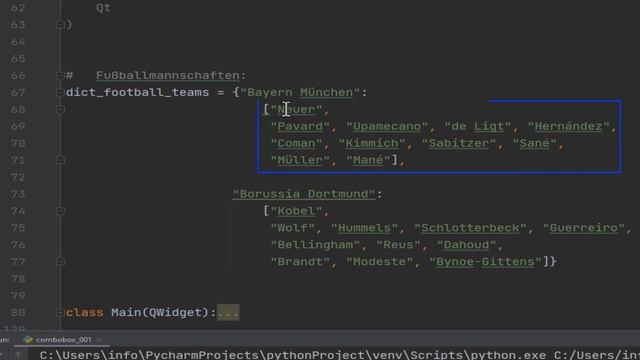Click fold end marker on line 71
The width and height of the screenshot is (640, 360).
click(x=60, y=160)
